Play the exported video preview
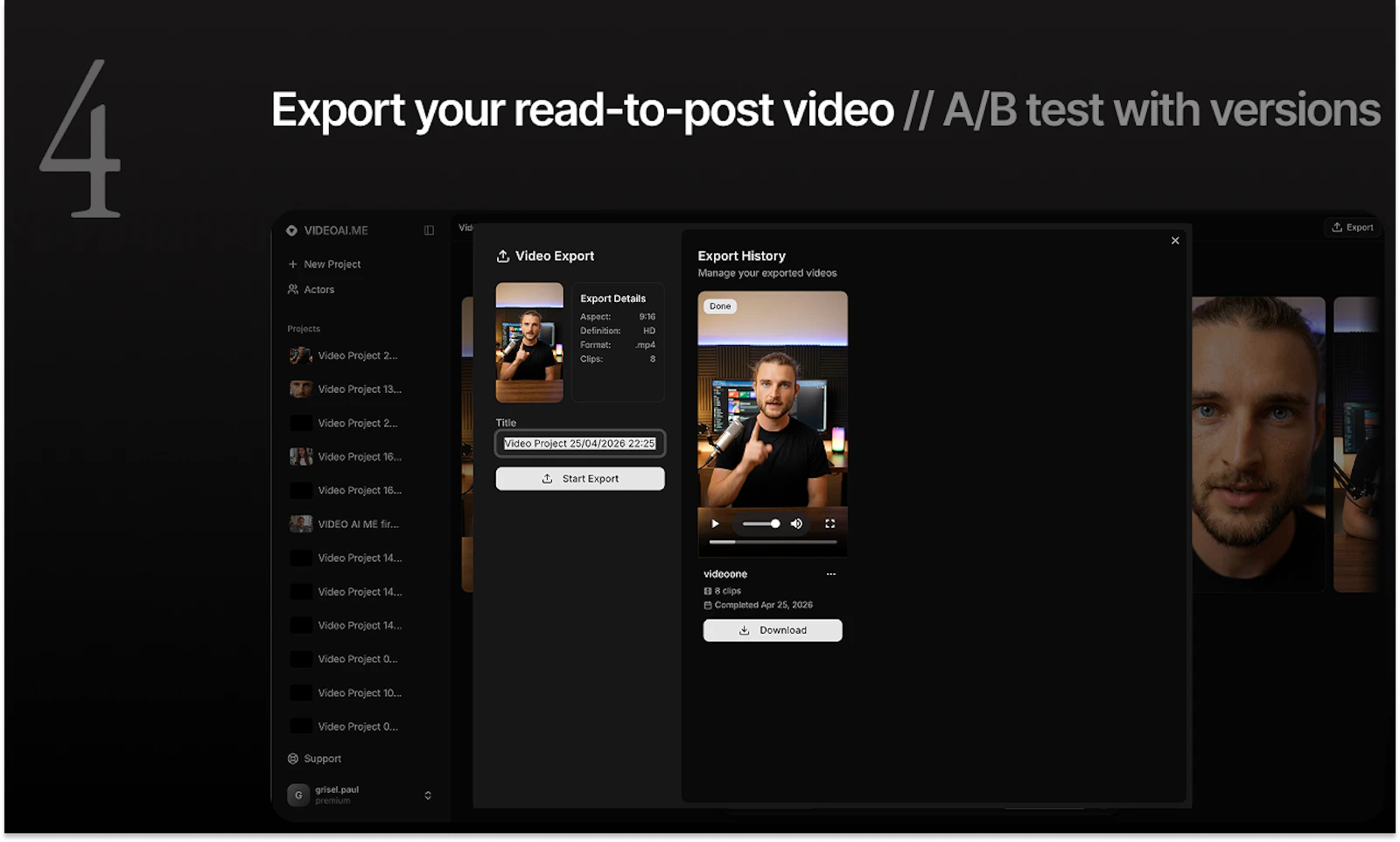 point(715,523)
